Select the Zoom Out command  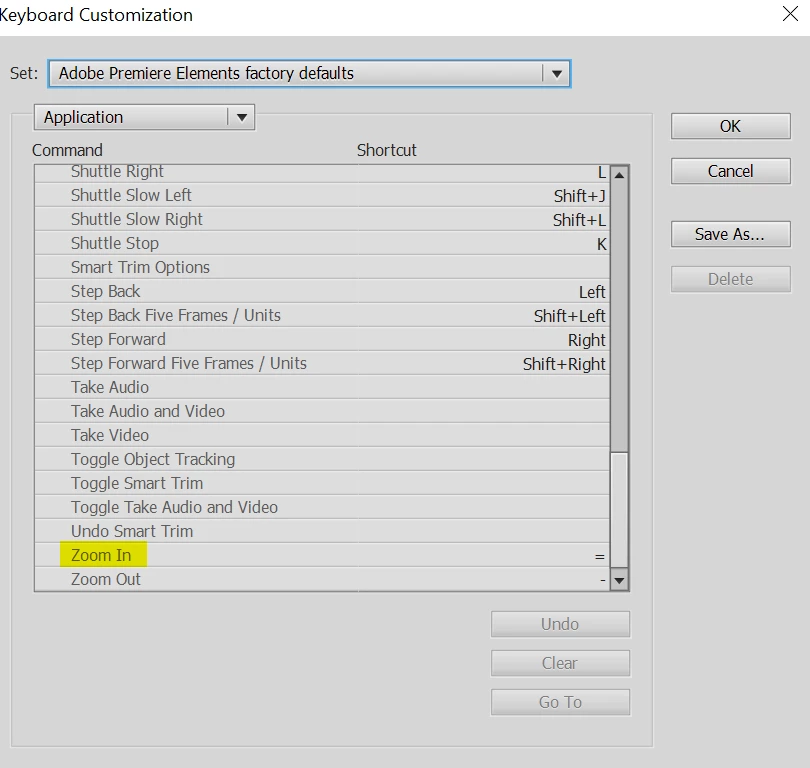322,579
